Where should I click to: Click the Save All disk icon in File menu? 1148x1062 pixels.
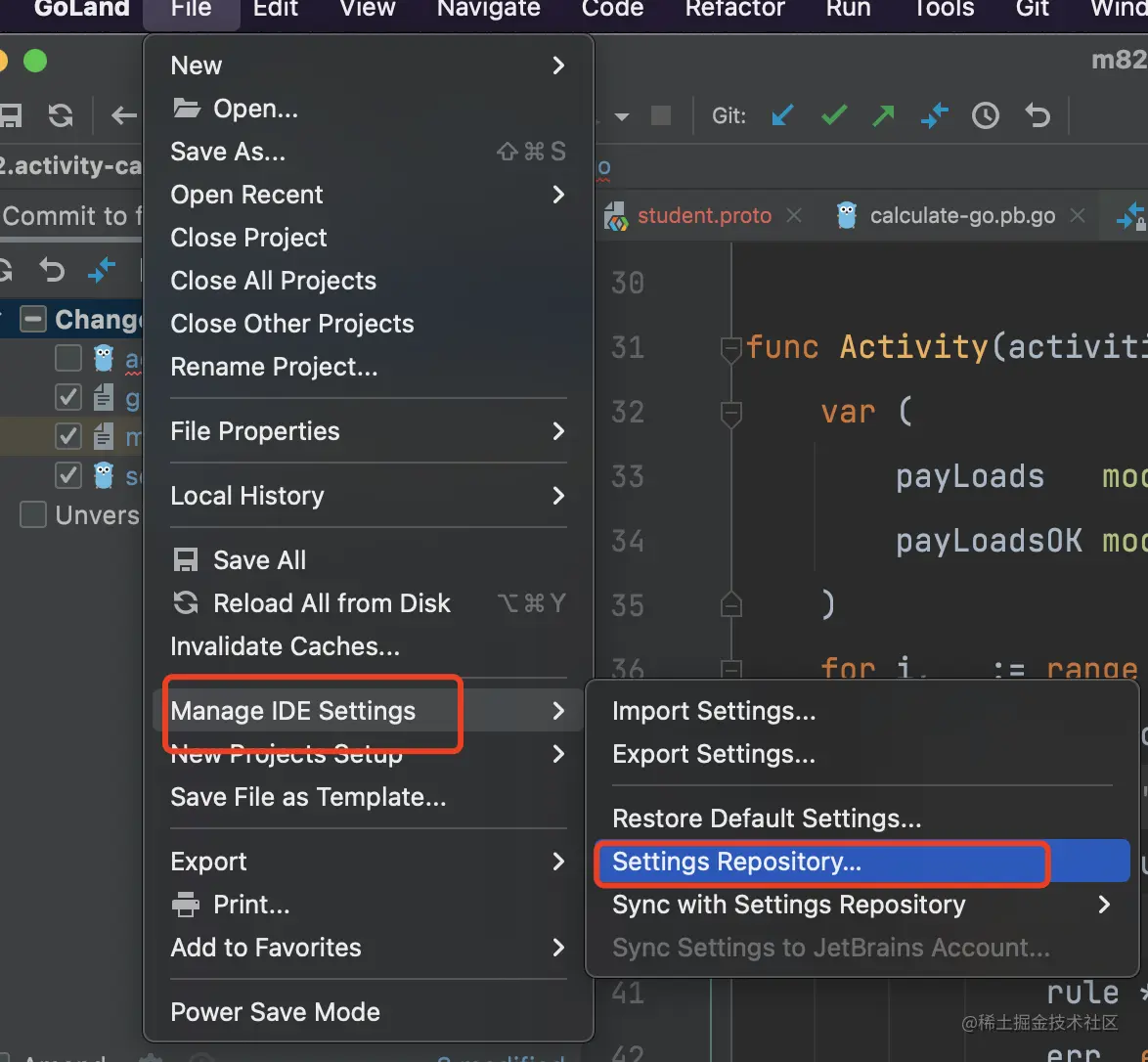click(185, 560)
